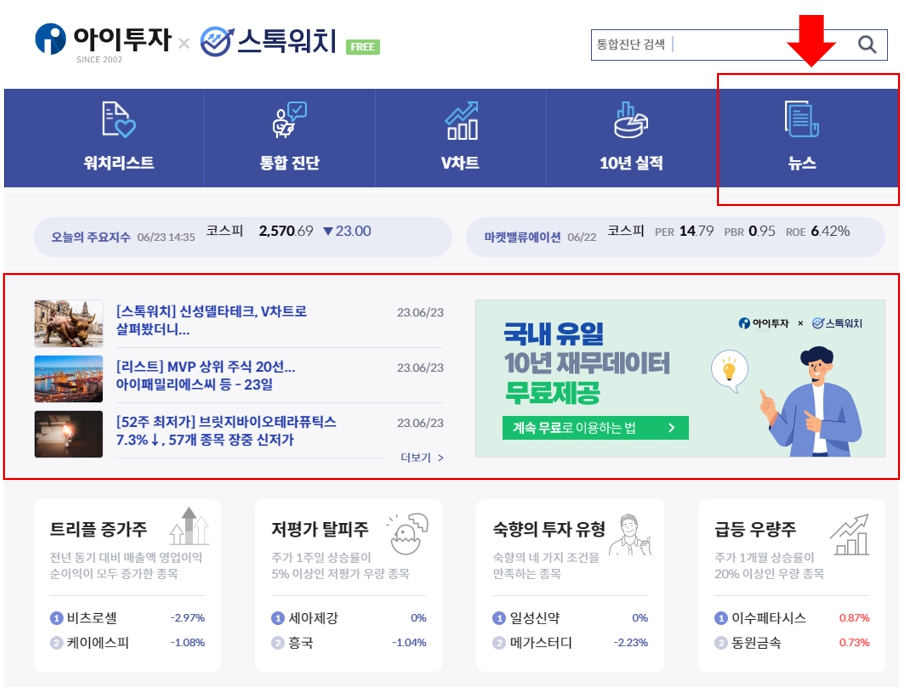The height and width of the screenshot is (693, 906).
Task: Open the 급등 우량주 card title
Action: [x=755, y=529]
